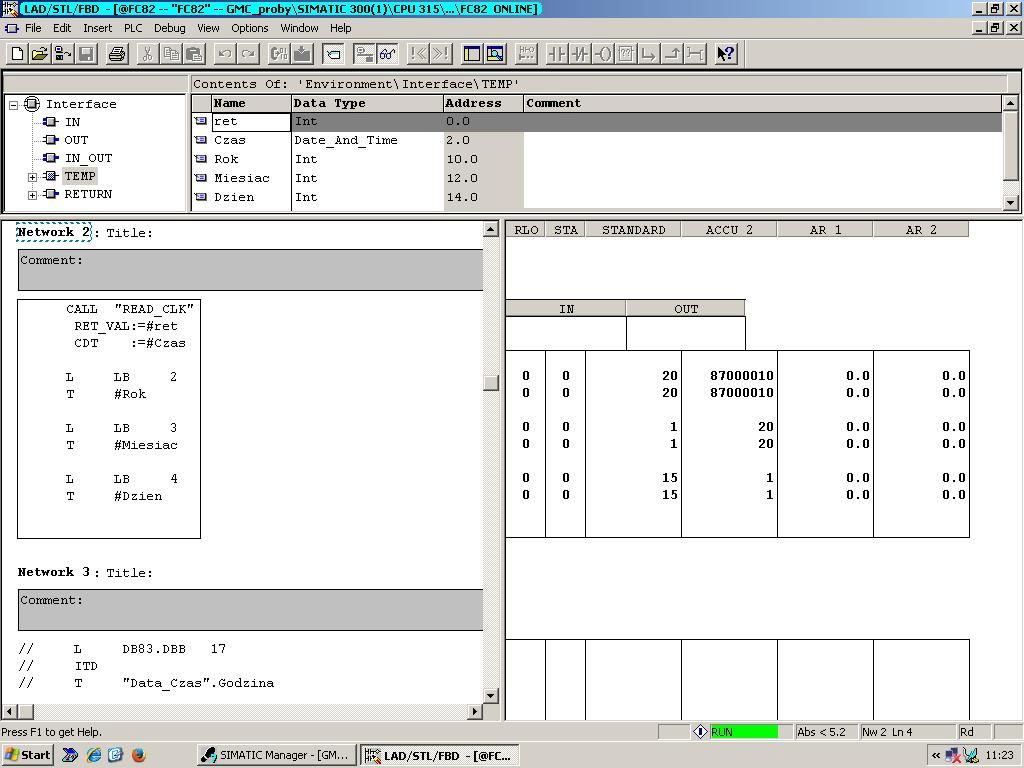1024x768 pixels.
Task: Open the File menu
Action: coord(33,28)
